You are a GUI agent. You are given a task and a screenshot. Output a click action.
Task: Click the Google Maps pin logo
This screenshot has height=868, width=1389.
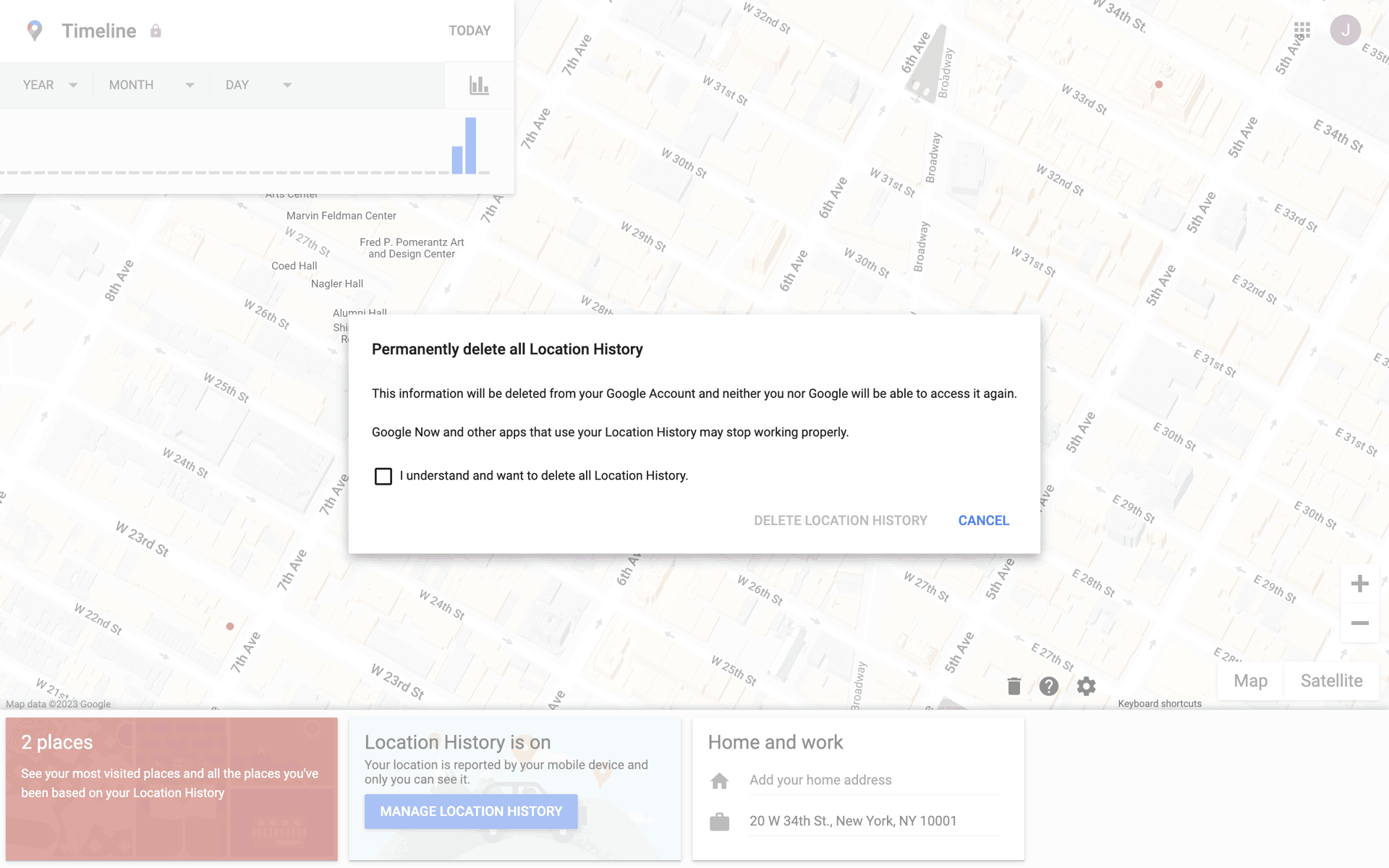34,30
